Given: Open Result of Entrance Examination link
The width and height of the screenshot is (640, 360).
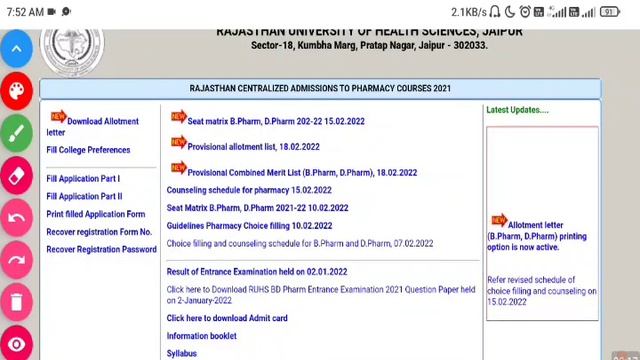Looking at the screenshot, I should (257, 272).
